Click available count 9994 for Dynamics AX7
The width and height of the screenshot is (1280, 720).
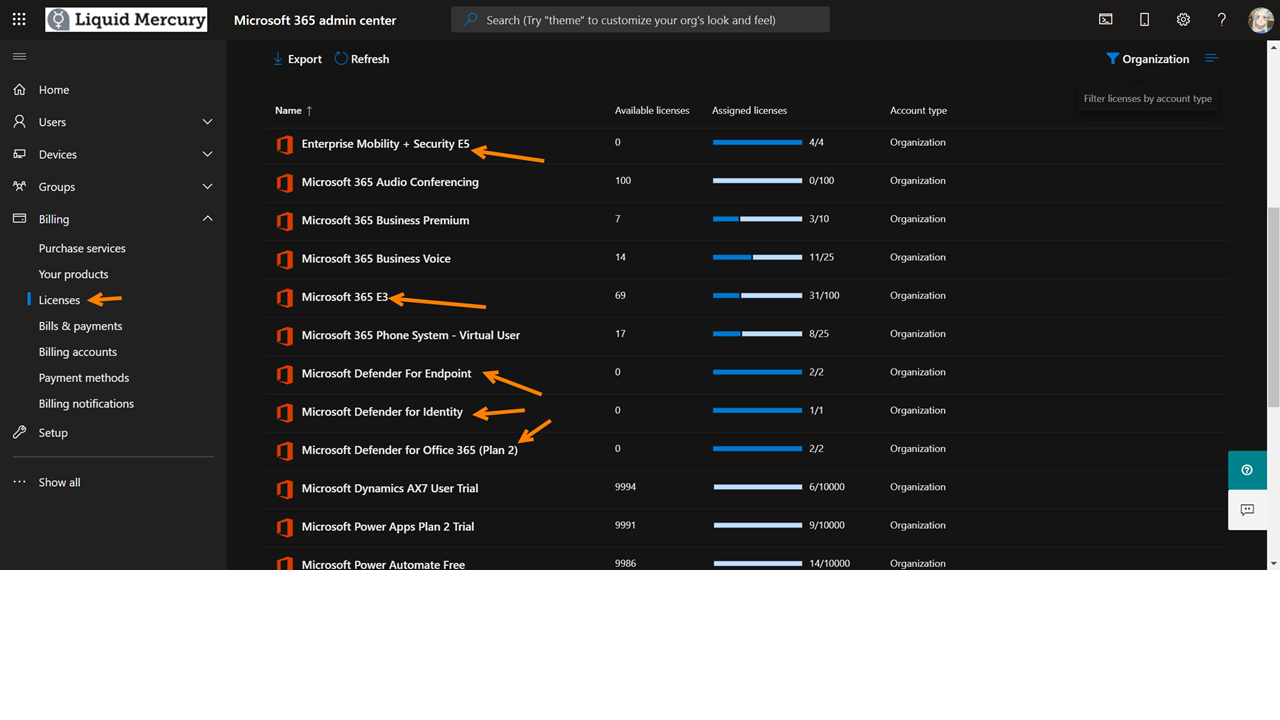click(x=625, y=487)
